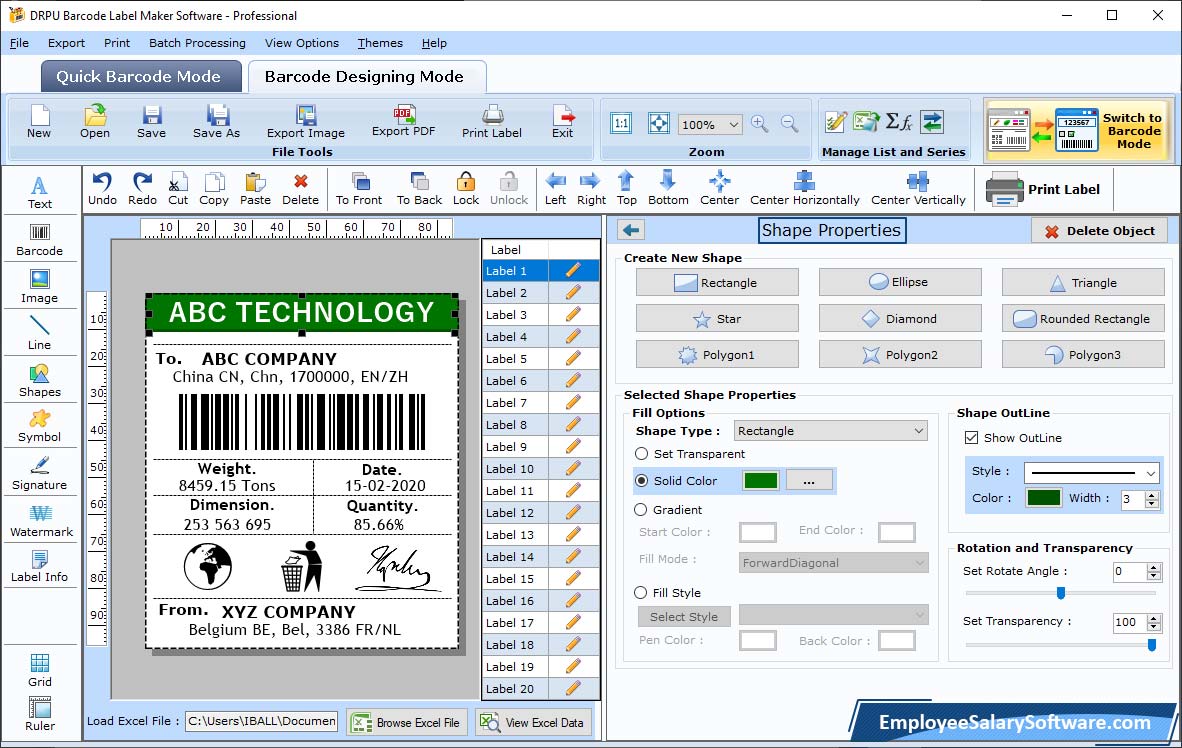This screenshot has width=1182, height=748.
Task: Increase outline Width with up arrow
Action: click(x=1152, y=495)
